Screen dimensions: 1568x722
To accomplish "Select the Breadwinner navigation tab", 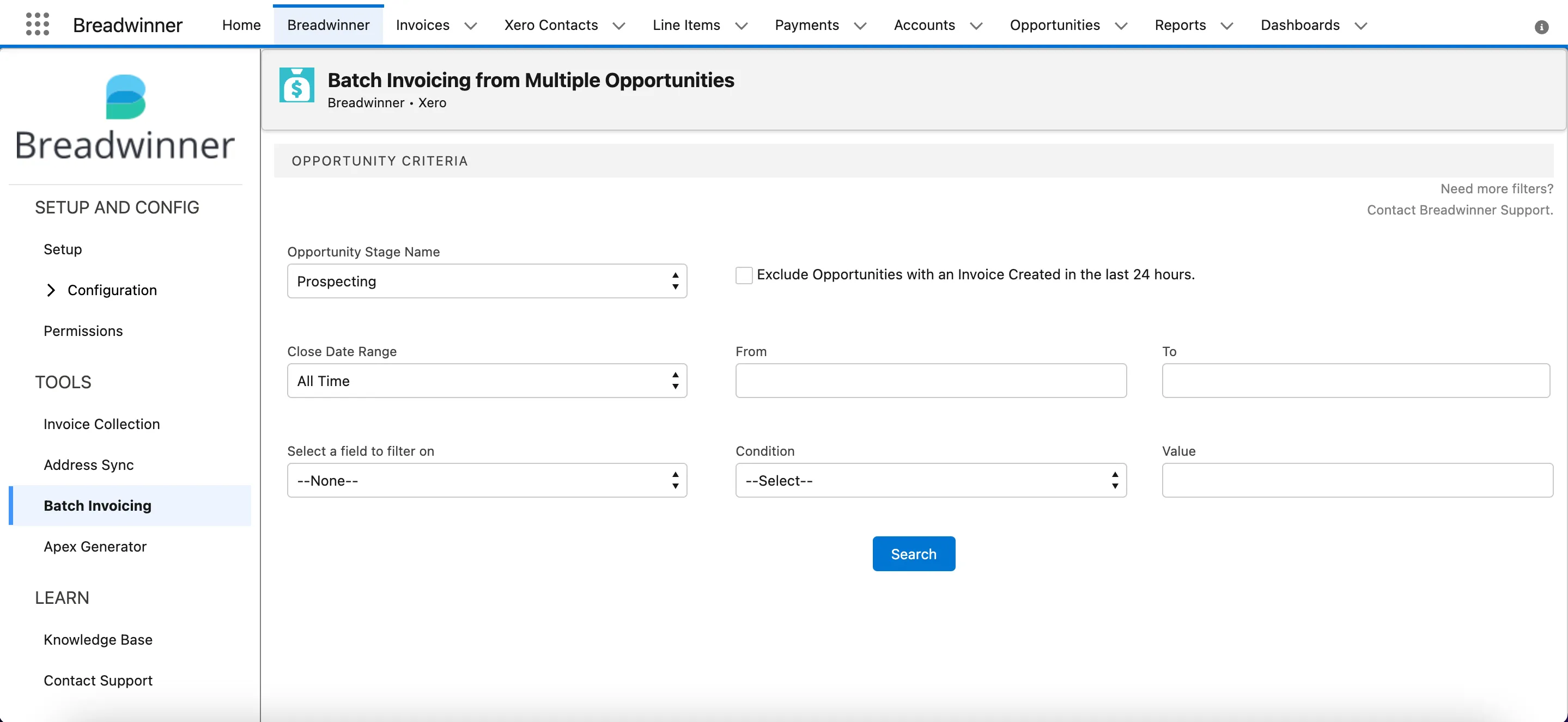I will click(x=328, y=25).
